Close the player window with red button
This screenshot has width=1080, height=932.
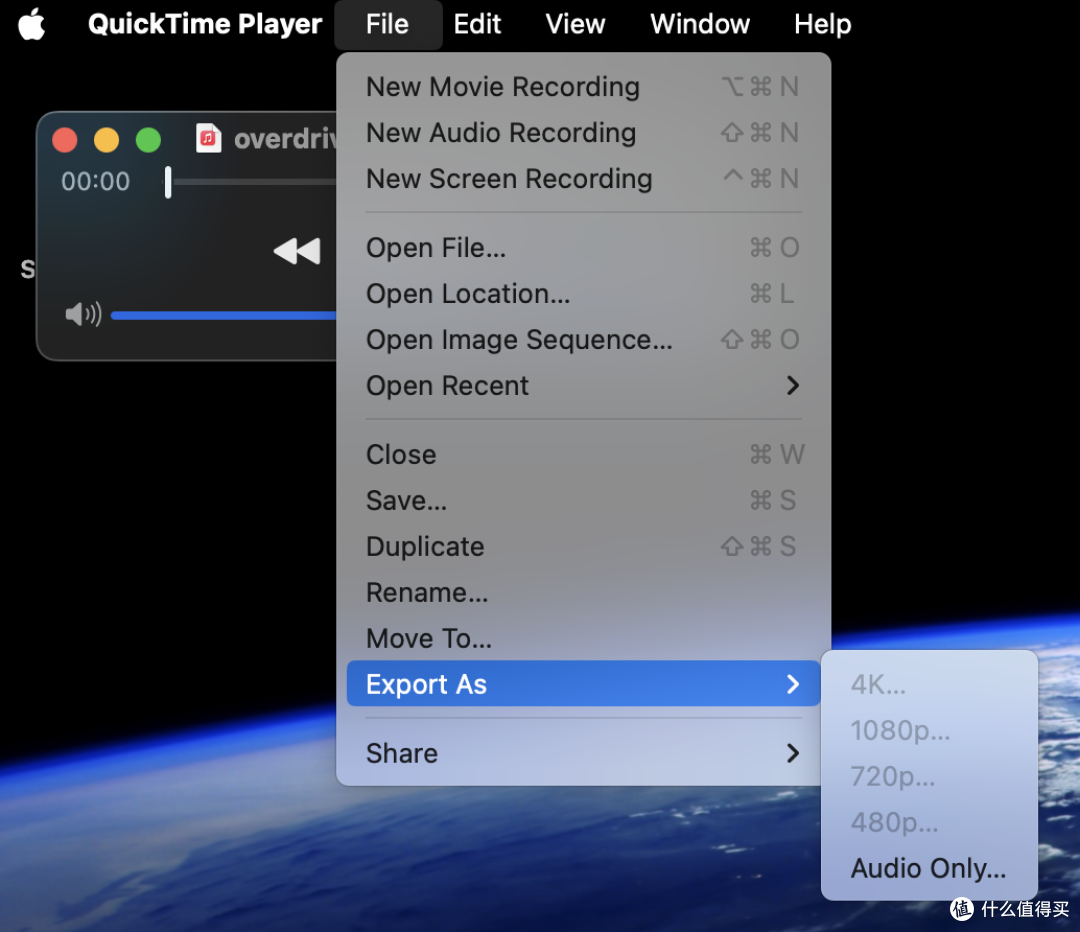(x=65, y=140)
